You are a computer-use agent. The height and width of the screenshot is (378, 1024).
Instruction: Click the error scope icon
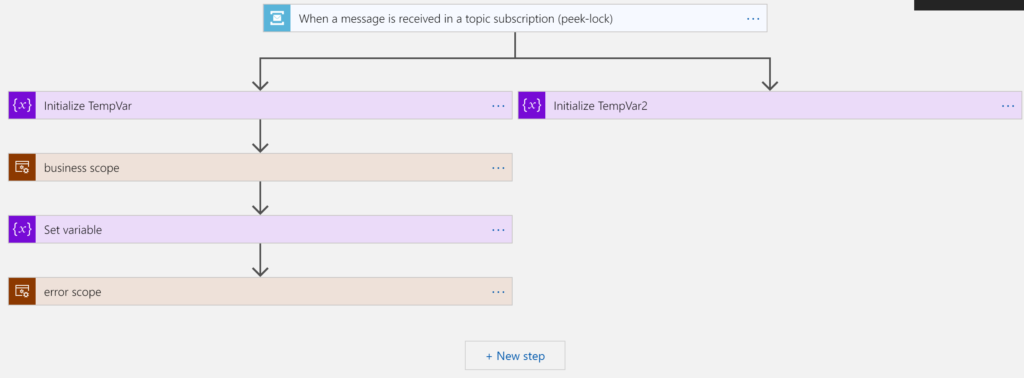coord(22,292)
